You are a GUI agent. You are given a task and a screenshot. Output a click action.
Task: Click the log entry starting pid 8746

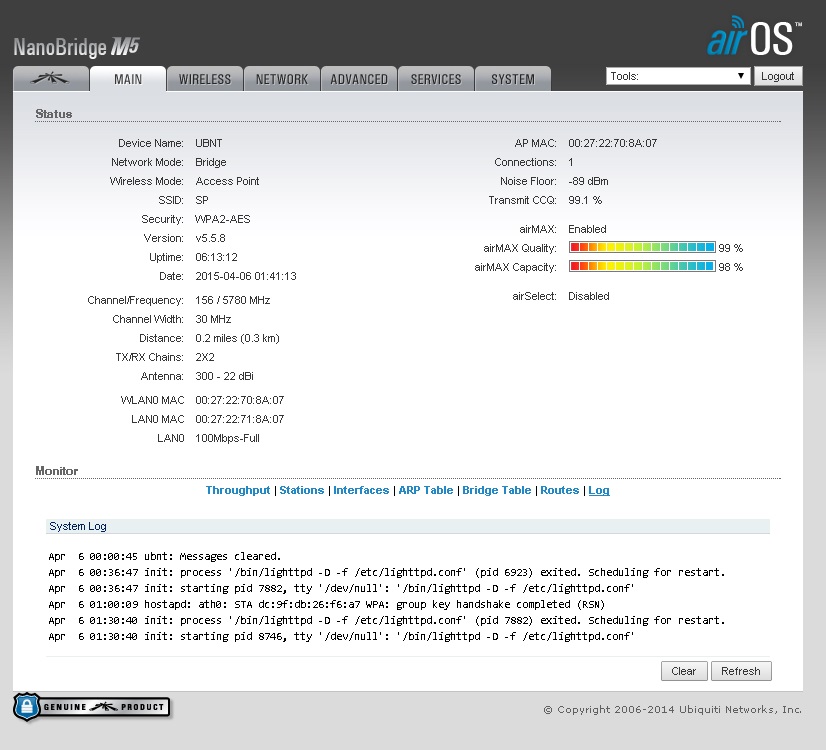click(x=341, y=636)
